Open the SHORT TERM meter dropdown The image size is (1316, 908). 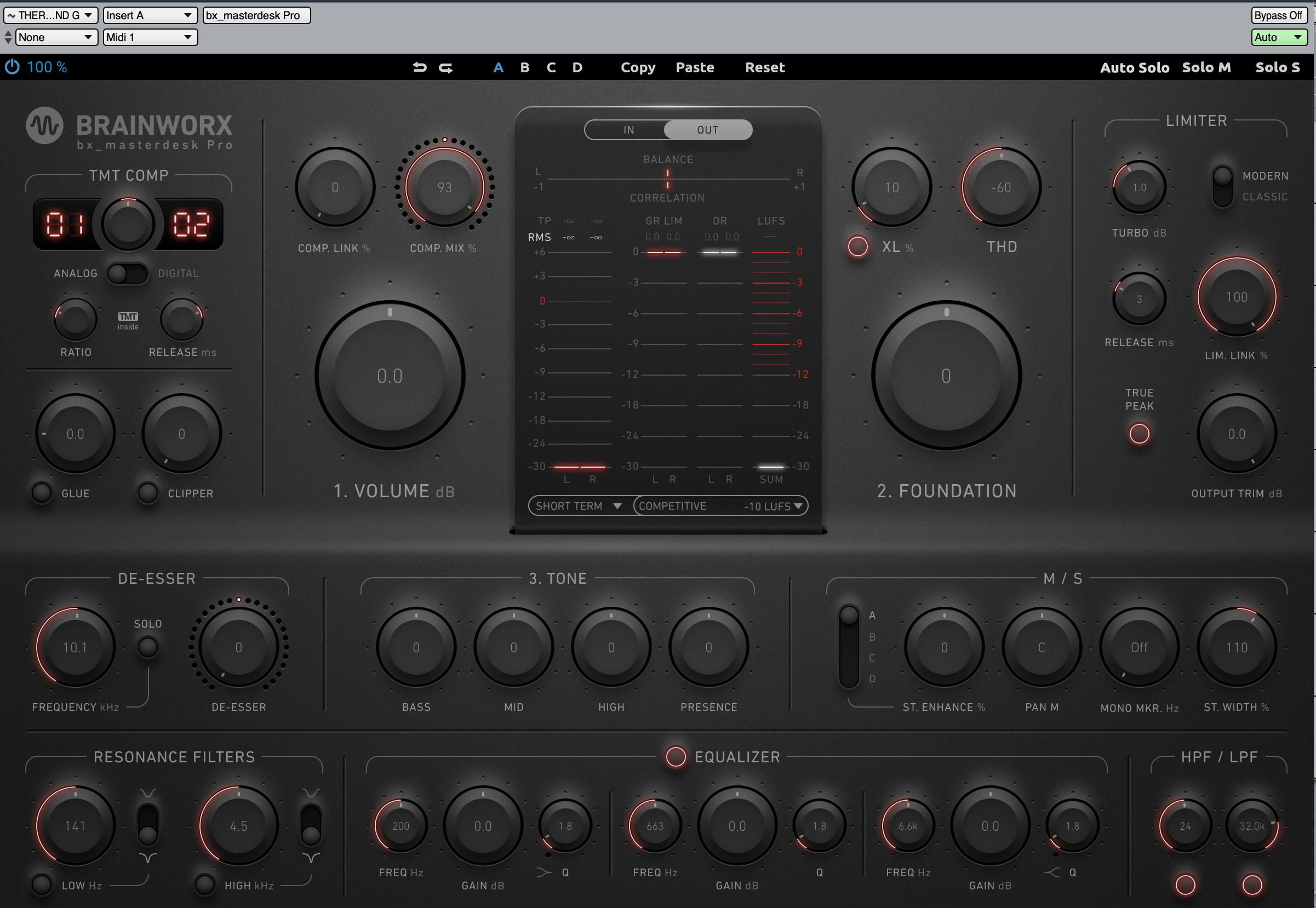tap(580, 506)
